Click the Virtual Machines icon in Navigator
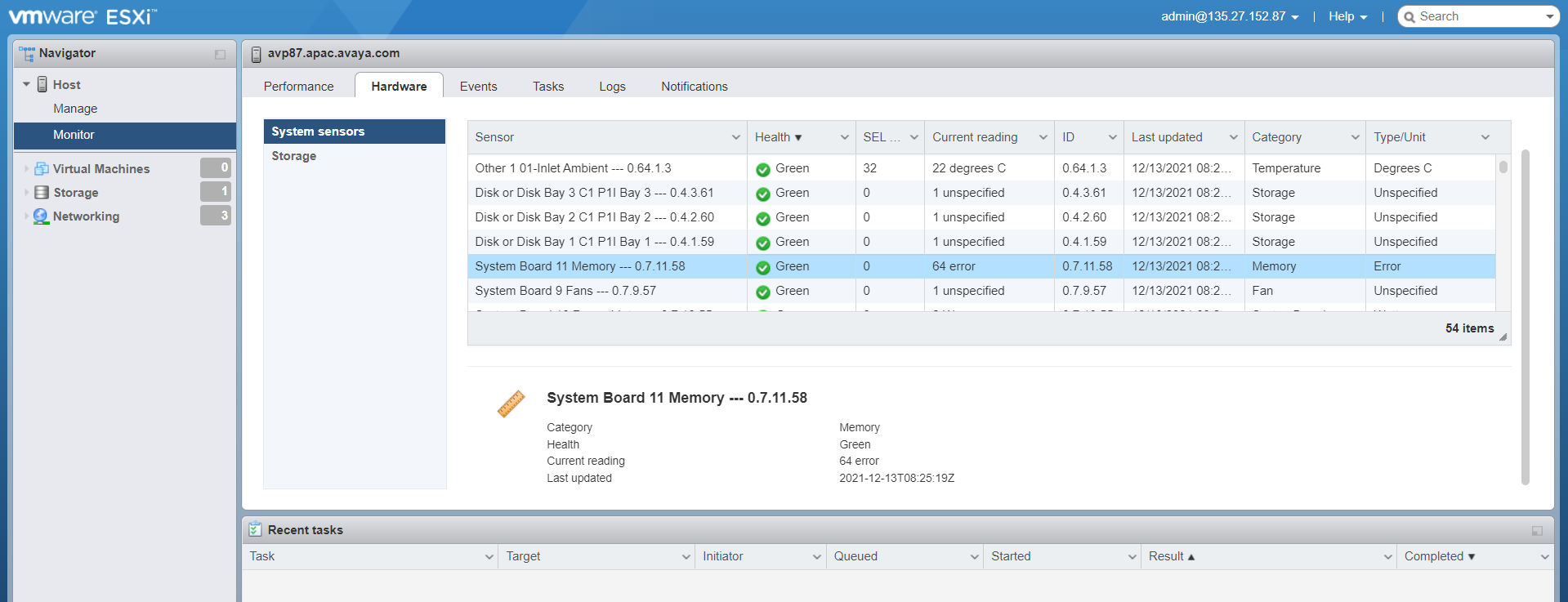1568x602 pixels. click(41, 168)
